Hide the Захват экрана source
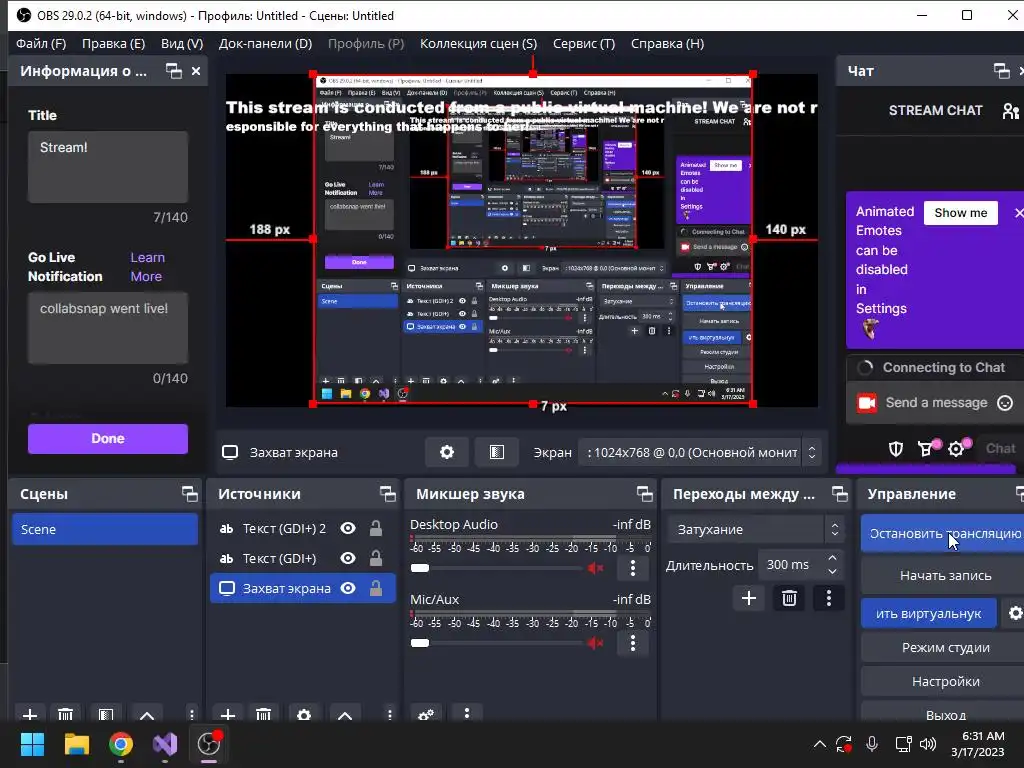This screenshot has width=1024, height=768. [x=348, y=588]
